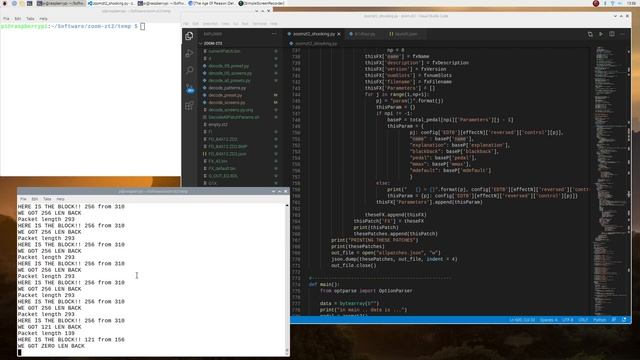
Task: Click the Open Changes icon in editor toolbar
Action: [x=590, y=34]
